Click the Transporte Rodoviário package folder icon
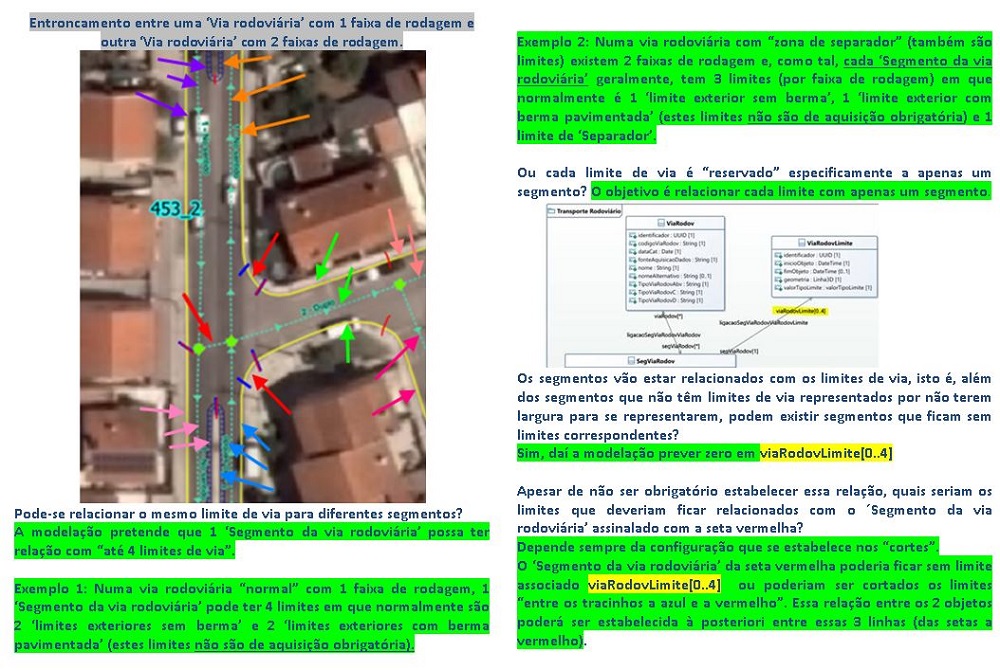The image size is (1000, 670). [x=551, y=212]
